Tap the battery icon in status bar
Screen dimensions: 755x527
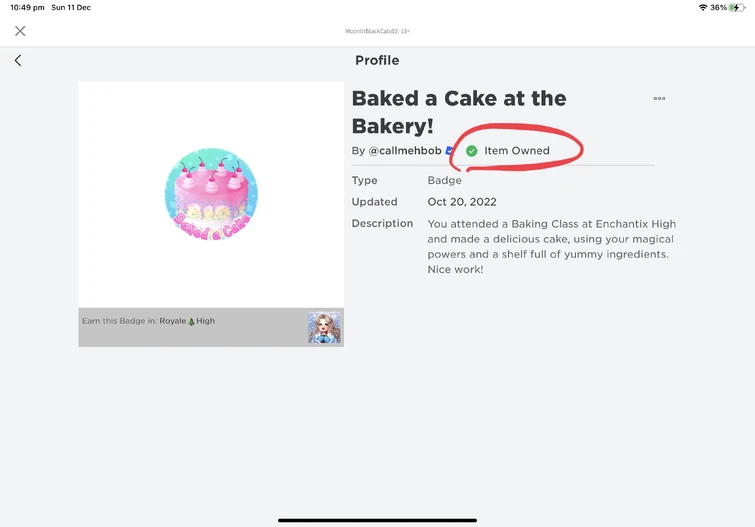pos(737,7)
